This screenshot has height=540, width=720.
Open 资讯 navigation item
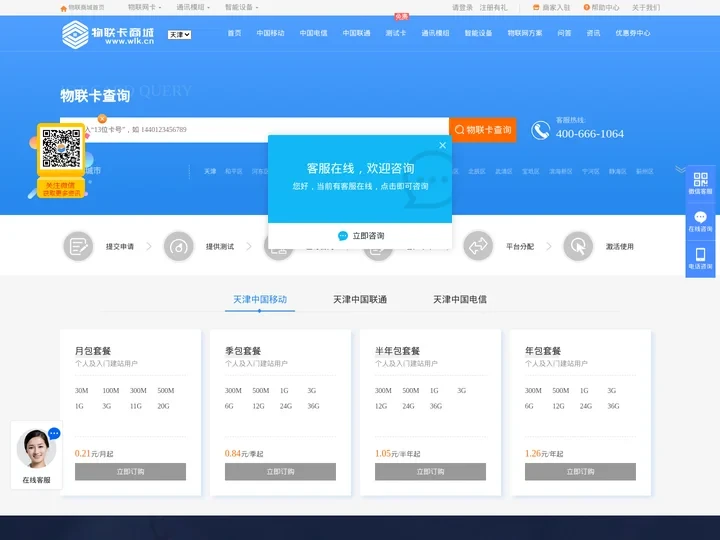(593, 33)
